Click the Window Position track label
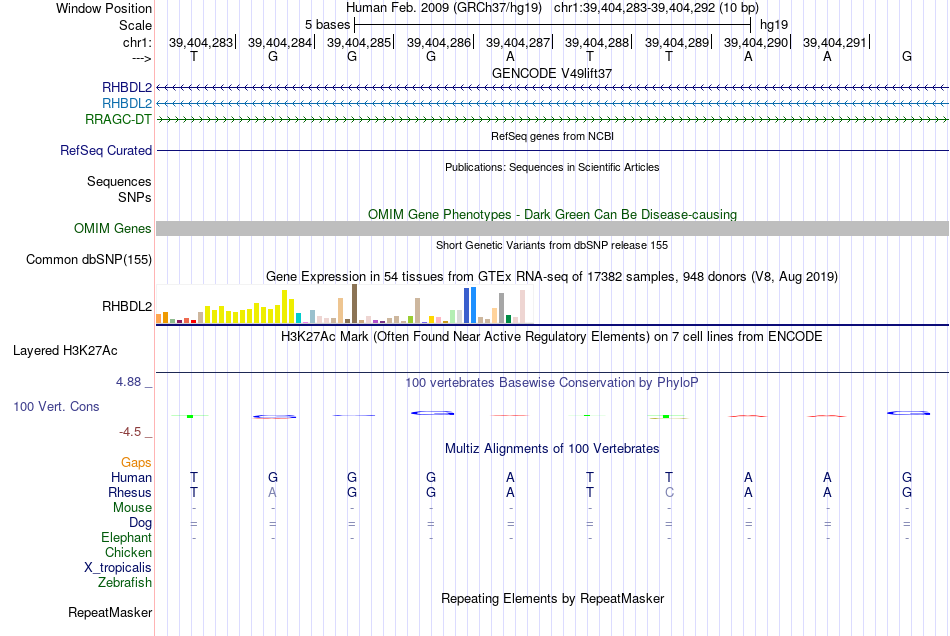Screen dimensions: 950x636 coord(104,8)
